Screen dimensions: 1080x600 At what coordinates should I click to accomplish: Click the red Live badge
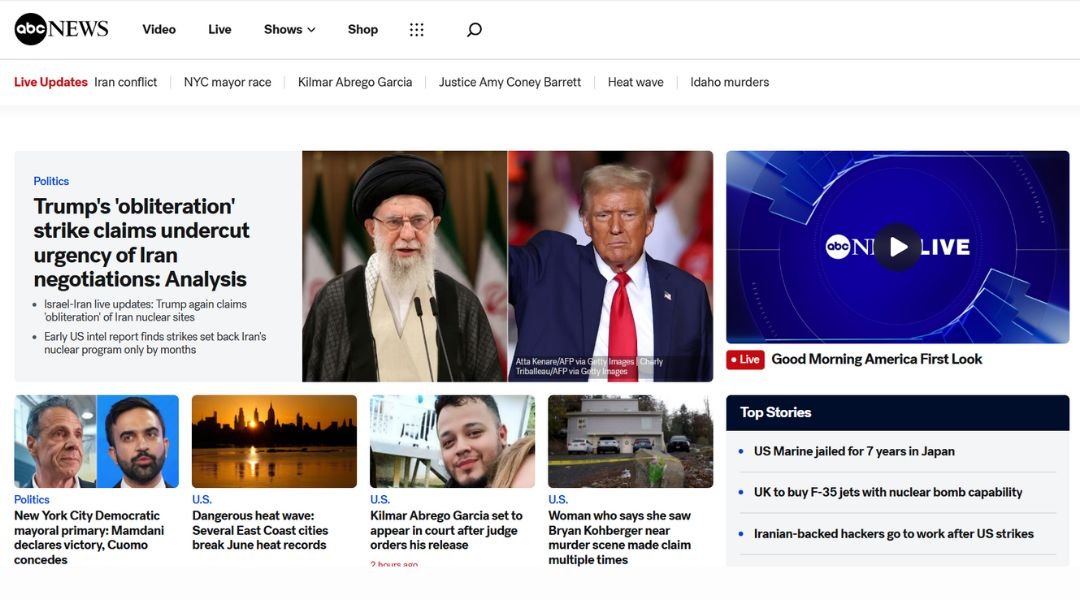pos(745,360)
